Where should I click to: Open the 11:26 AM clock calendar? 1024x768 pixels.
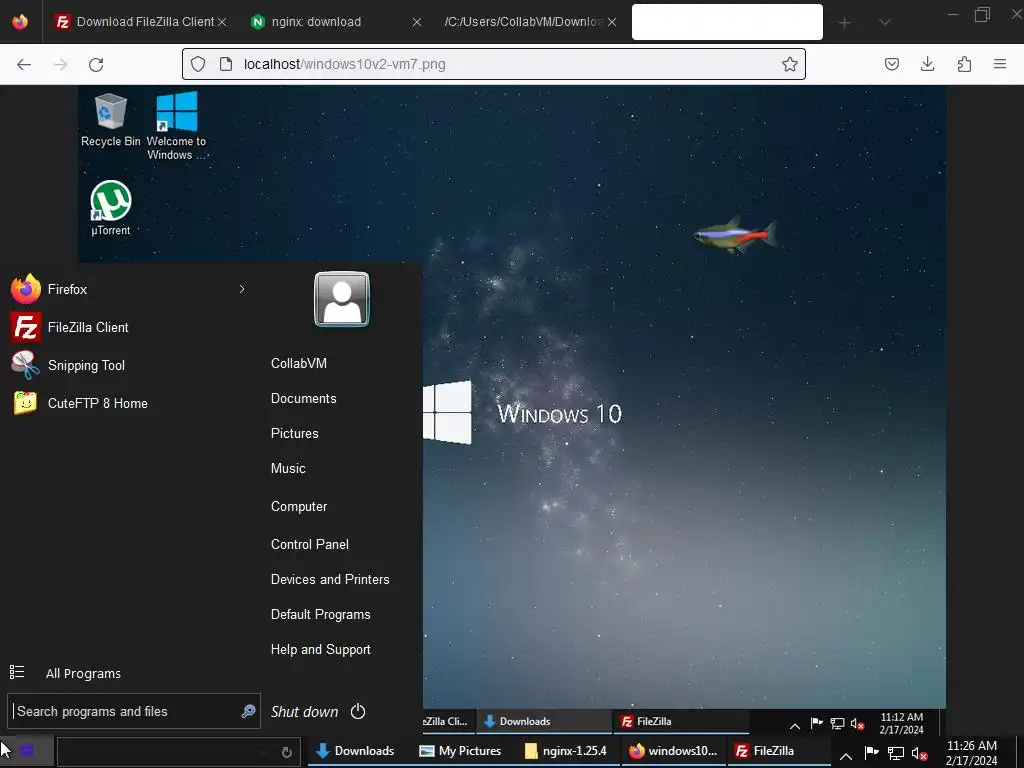972,753
